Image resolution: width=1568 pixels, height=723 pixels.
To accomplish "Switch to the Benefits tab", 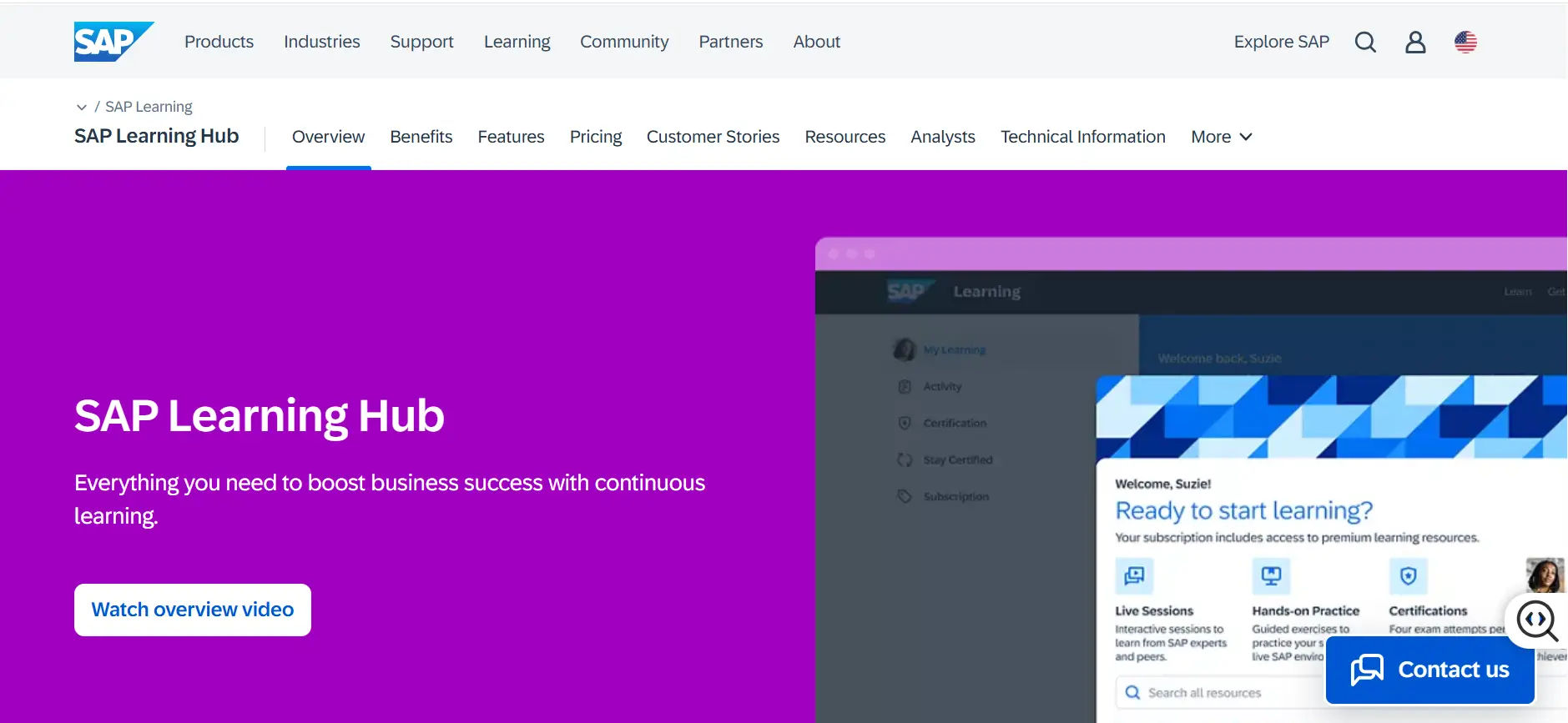I will pos(421,137).
